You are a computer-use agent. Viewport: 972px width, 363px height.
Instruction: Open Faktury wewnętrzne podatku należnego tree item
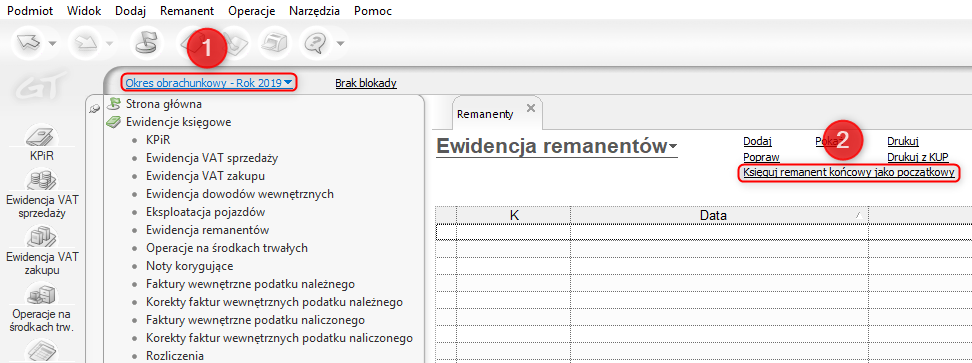click(x=250, y=284)
